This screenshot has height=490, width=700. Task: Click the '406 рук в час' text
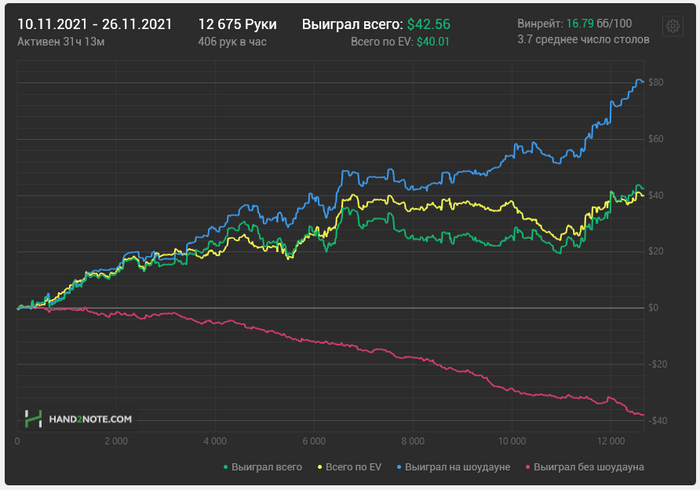(232, 42)
